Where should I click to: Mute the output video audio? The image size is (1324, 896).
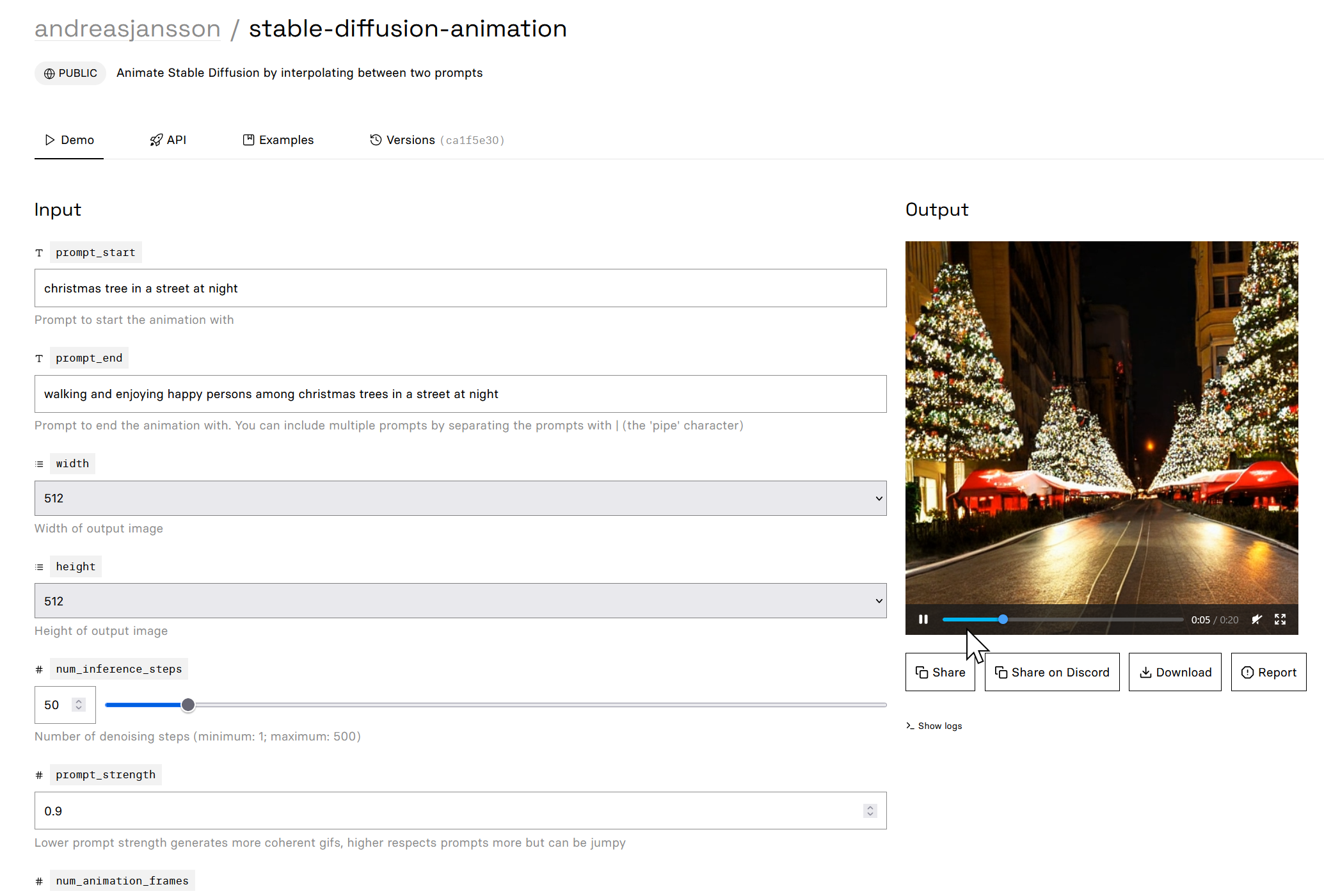1257,620
